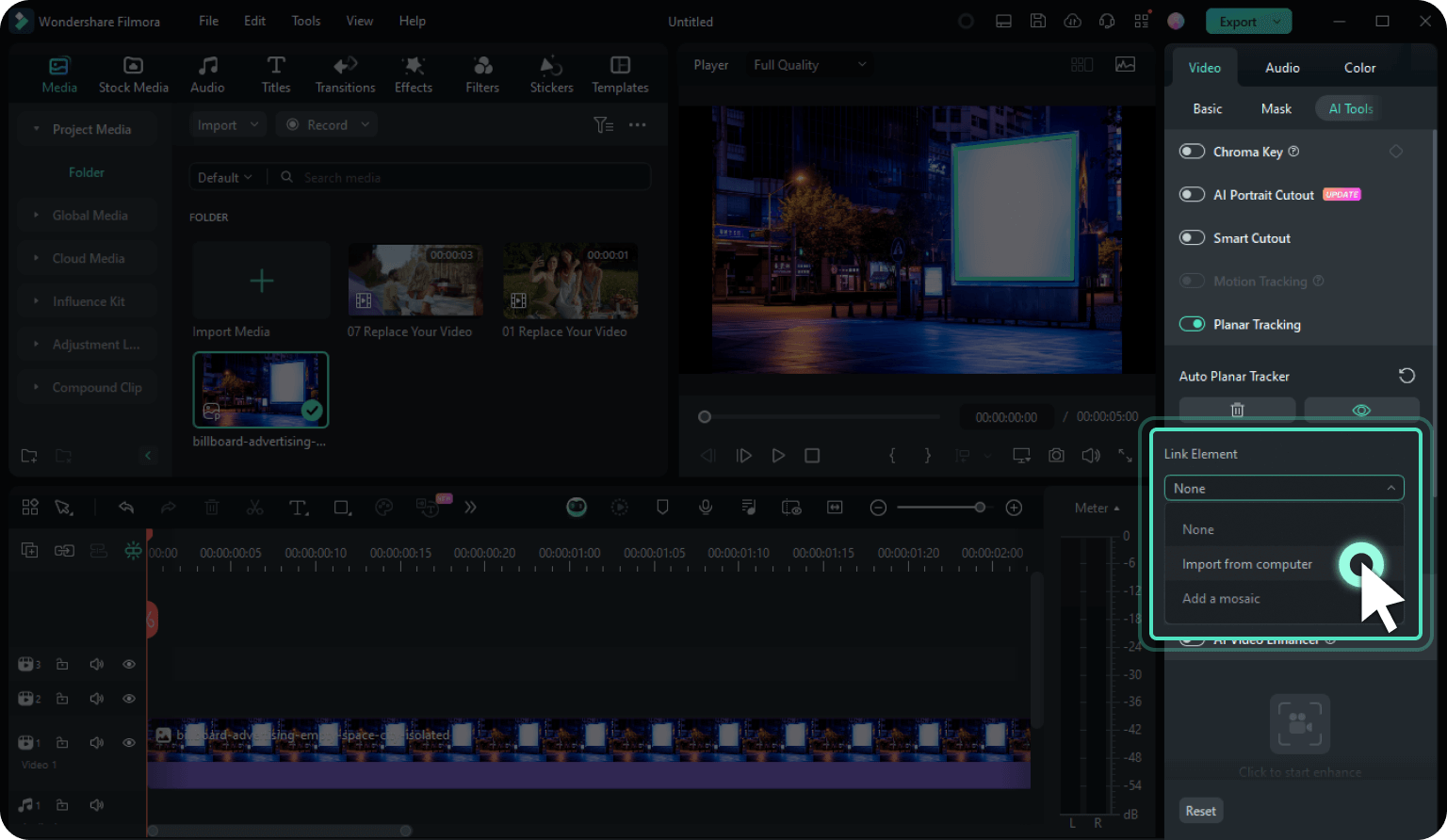Open the Effects library

coord(414,74)
